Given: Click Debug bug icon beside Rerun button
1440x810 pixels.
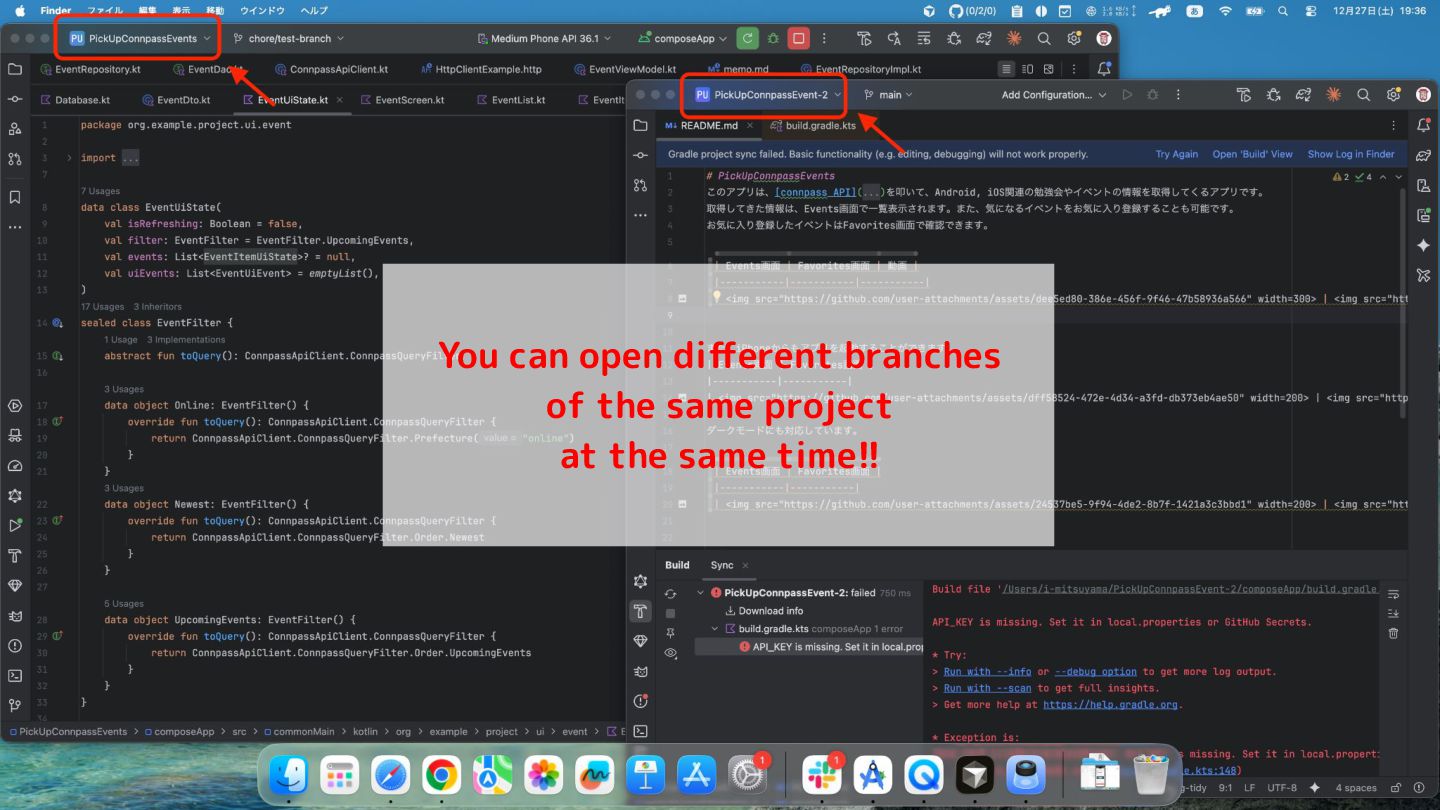Looking at the screenshot, I should tap(773, 38).
